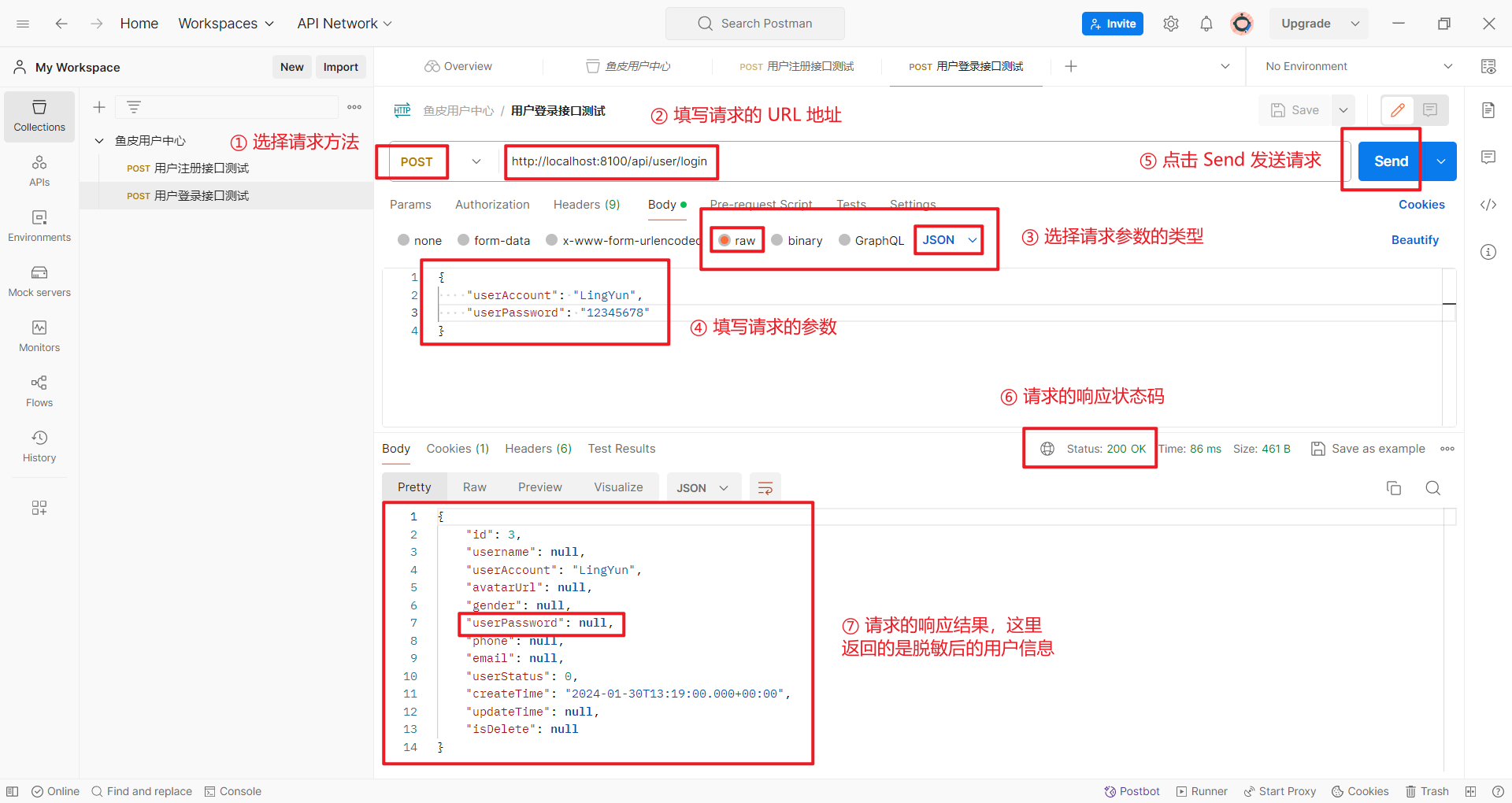Click the Send button
This screenshot has height=803, width=1512.
(x=1390, y=161)
